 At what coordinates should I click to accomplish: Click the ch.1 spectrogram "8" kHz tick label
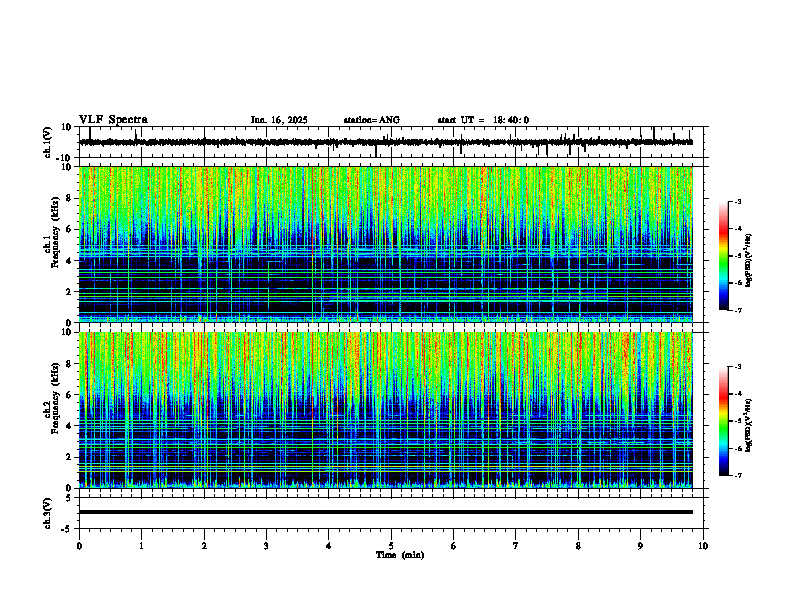70,198
